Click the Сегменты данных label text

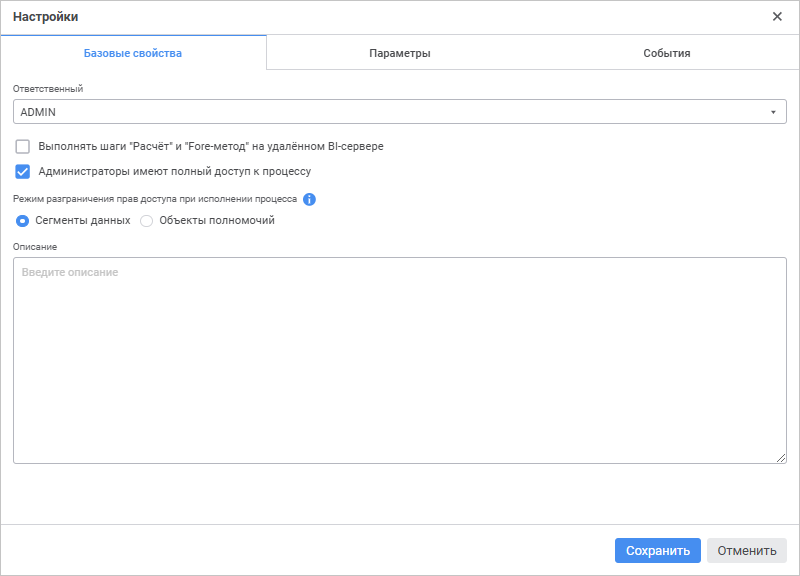point(83,221)
